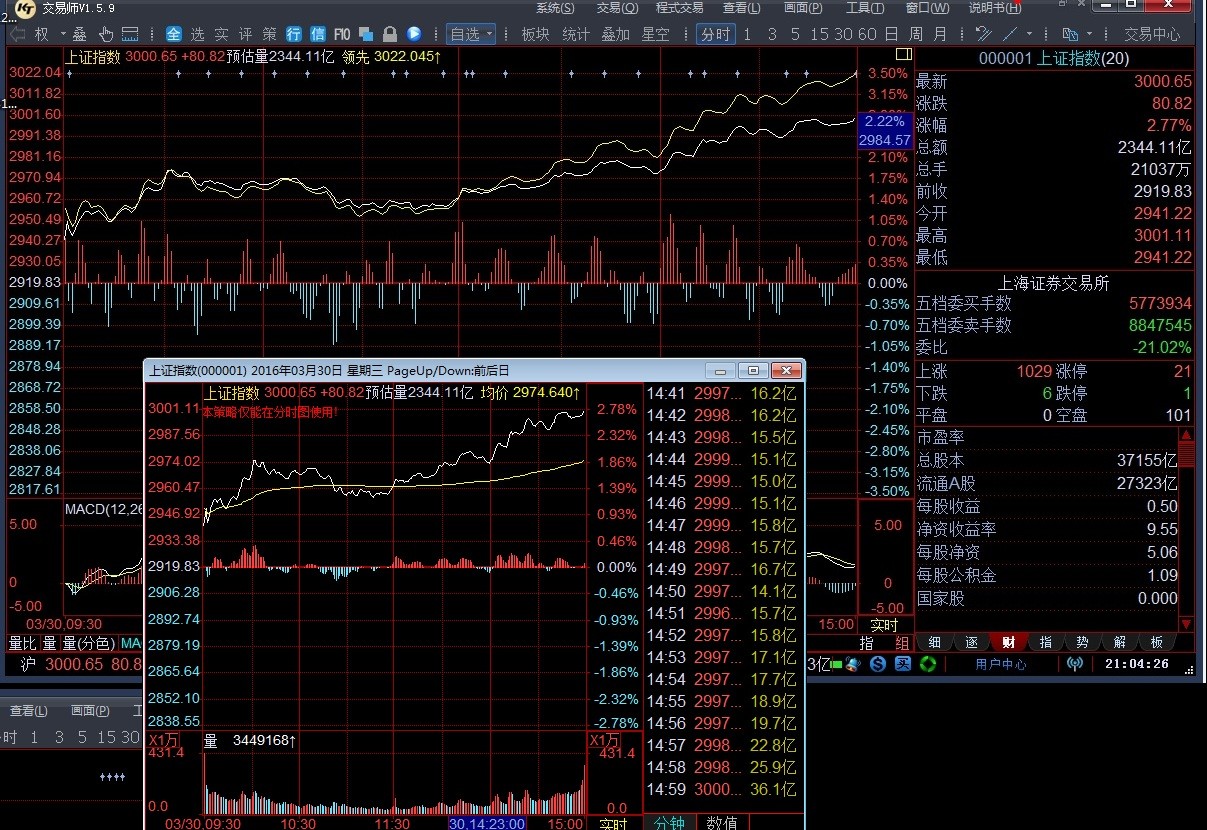Toggle the 分时 intraday chart mode
The image size is (1207, 830).
pyautogui.click(x=715, y=34)
